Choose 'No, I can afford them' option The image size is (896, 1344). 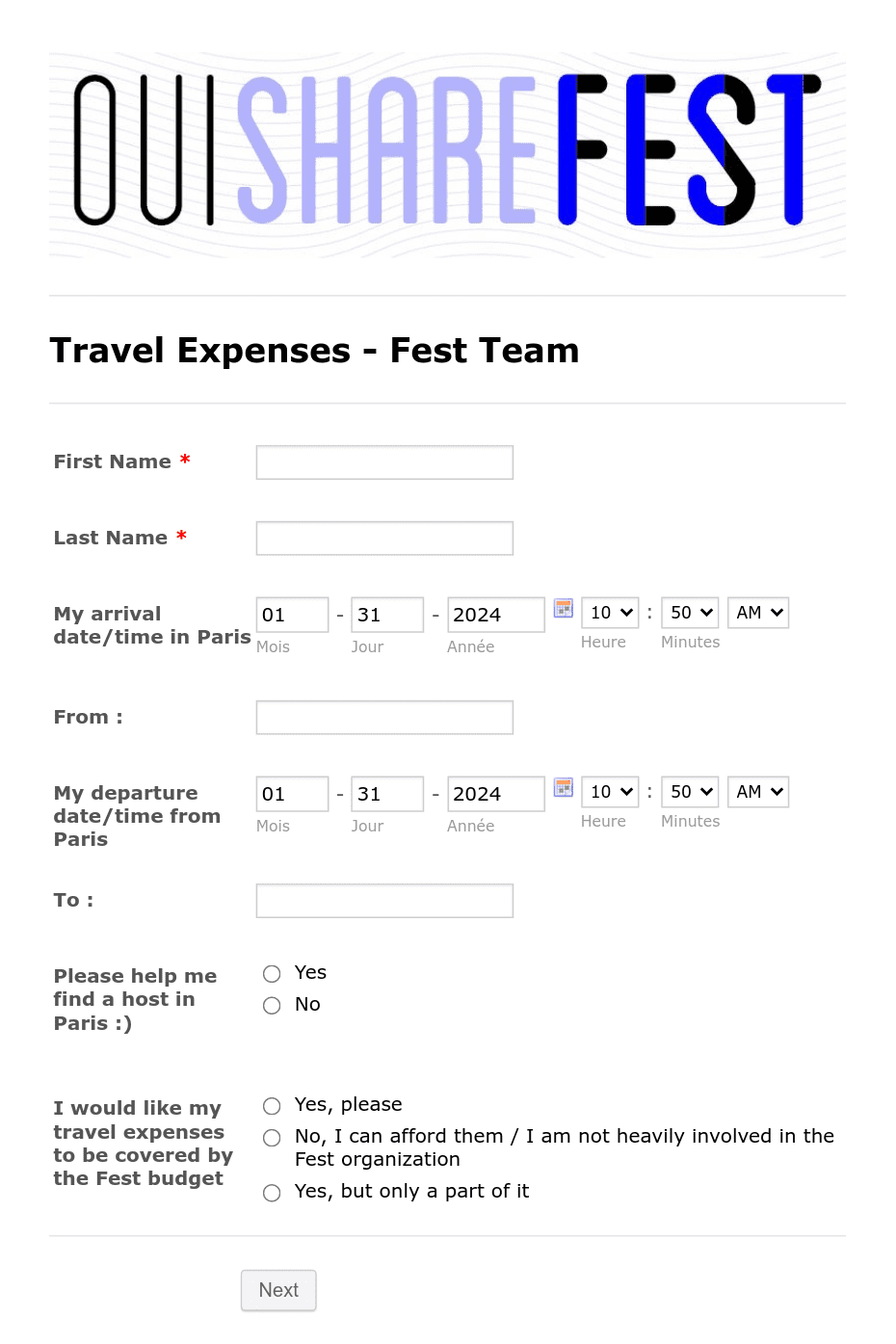click(272, 1138)
